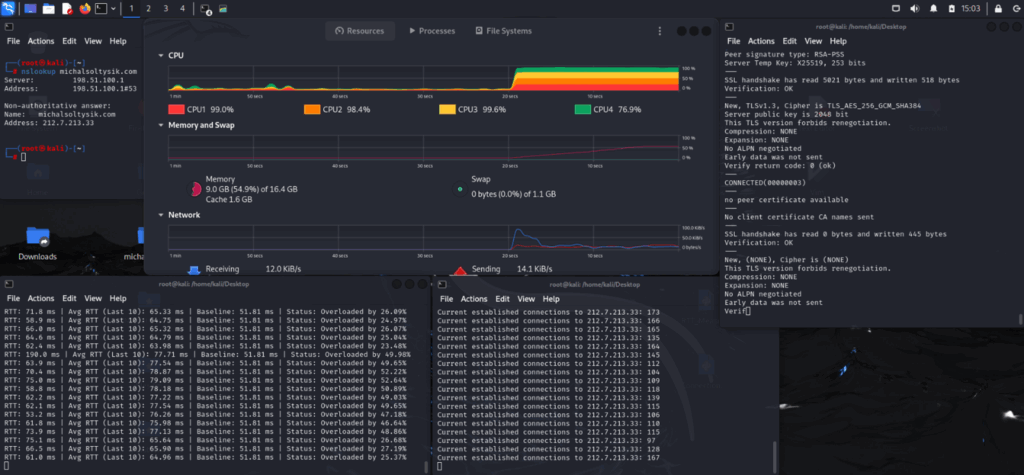Click the established connections terminal title bar icon
Image resolution: width=1024 pixels, height=475 pixels.
coord(442,284)
